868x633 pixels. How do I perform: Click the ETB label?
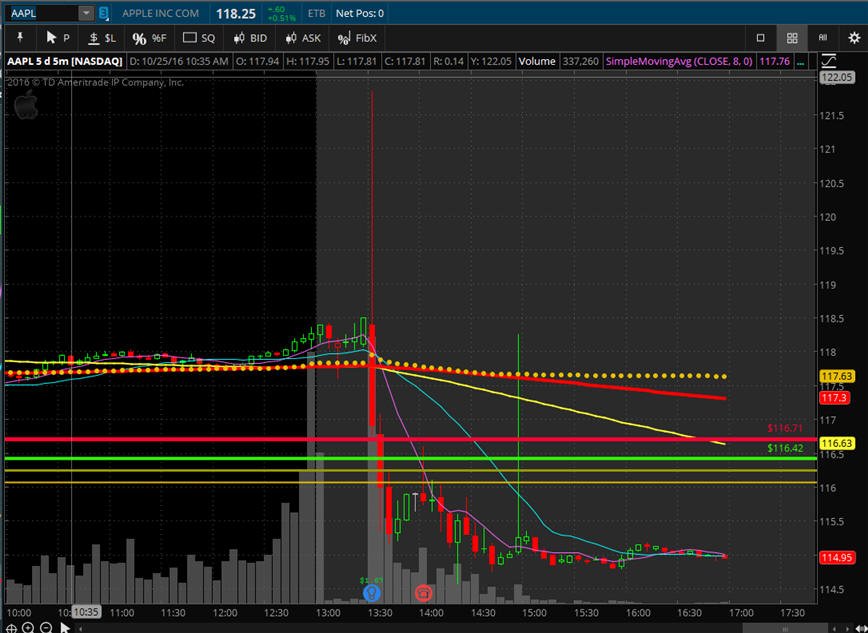pyautogui.click(x=316, y=13)
